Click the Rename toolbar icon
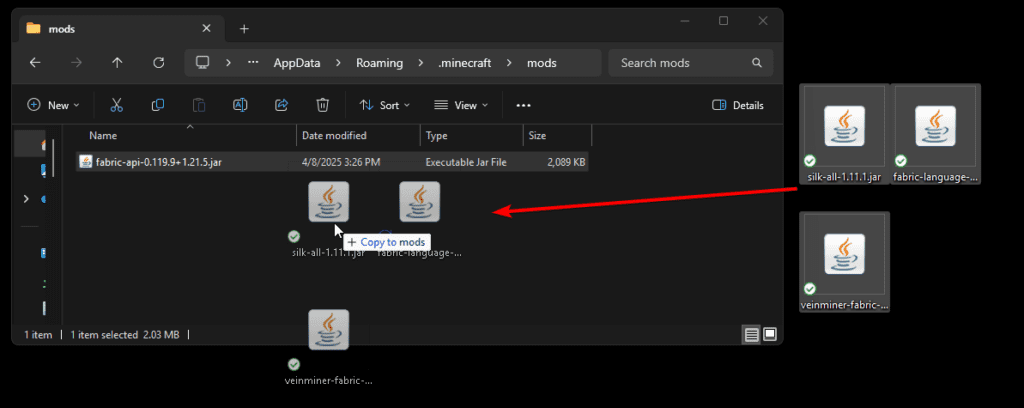 [240, 104]
